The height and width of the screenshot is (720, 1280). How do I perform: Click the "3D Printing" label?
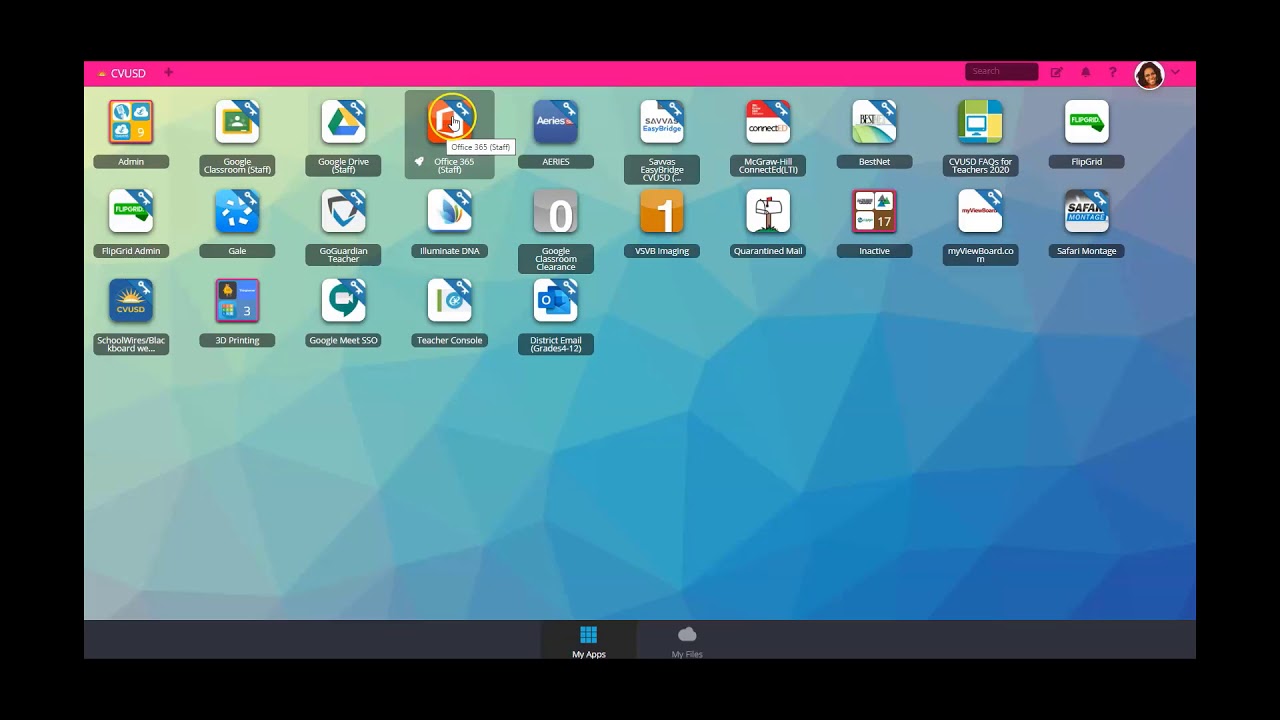[x=237, y=340]
